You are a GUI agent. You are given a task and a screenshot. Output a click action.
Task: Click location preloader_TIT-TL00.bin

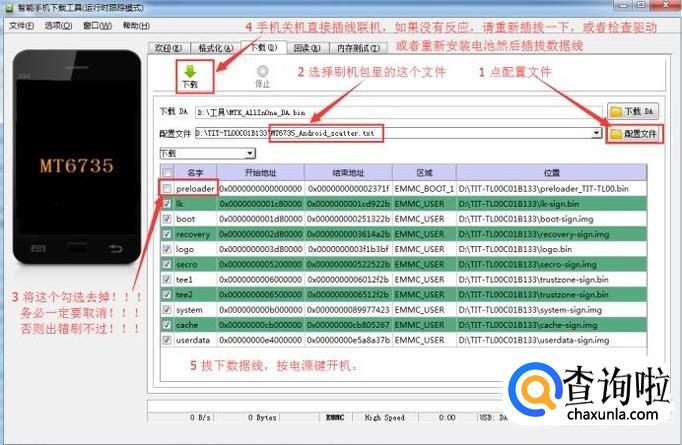coord(544,188)
